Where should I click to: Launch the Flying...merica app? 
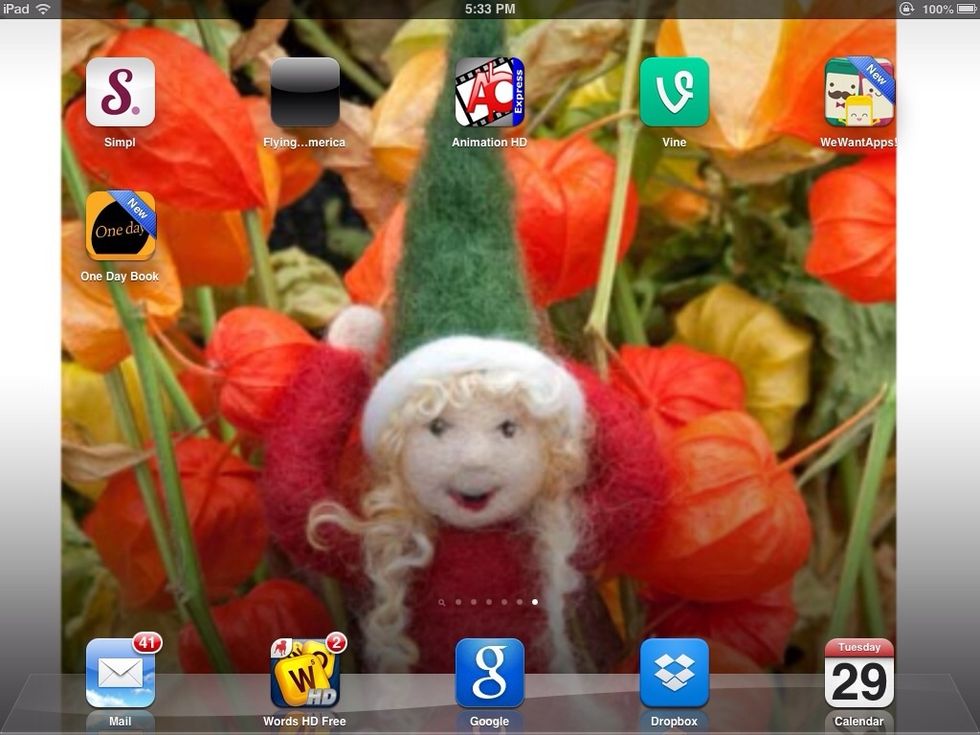click(x=304, y=92)
